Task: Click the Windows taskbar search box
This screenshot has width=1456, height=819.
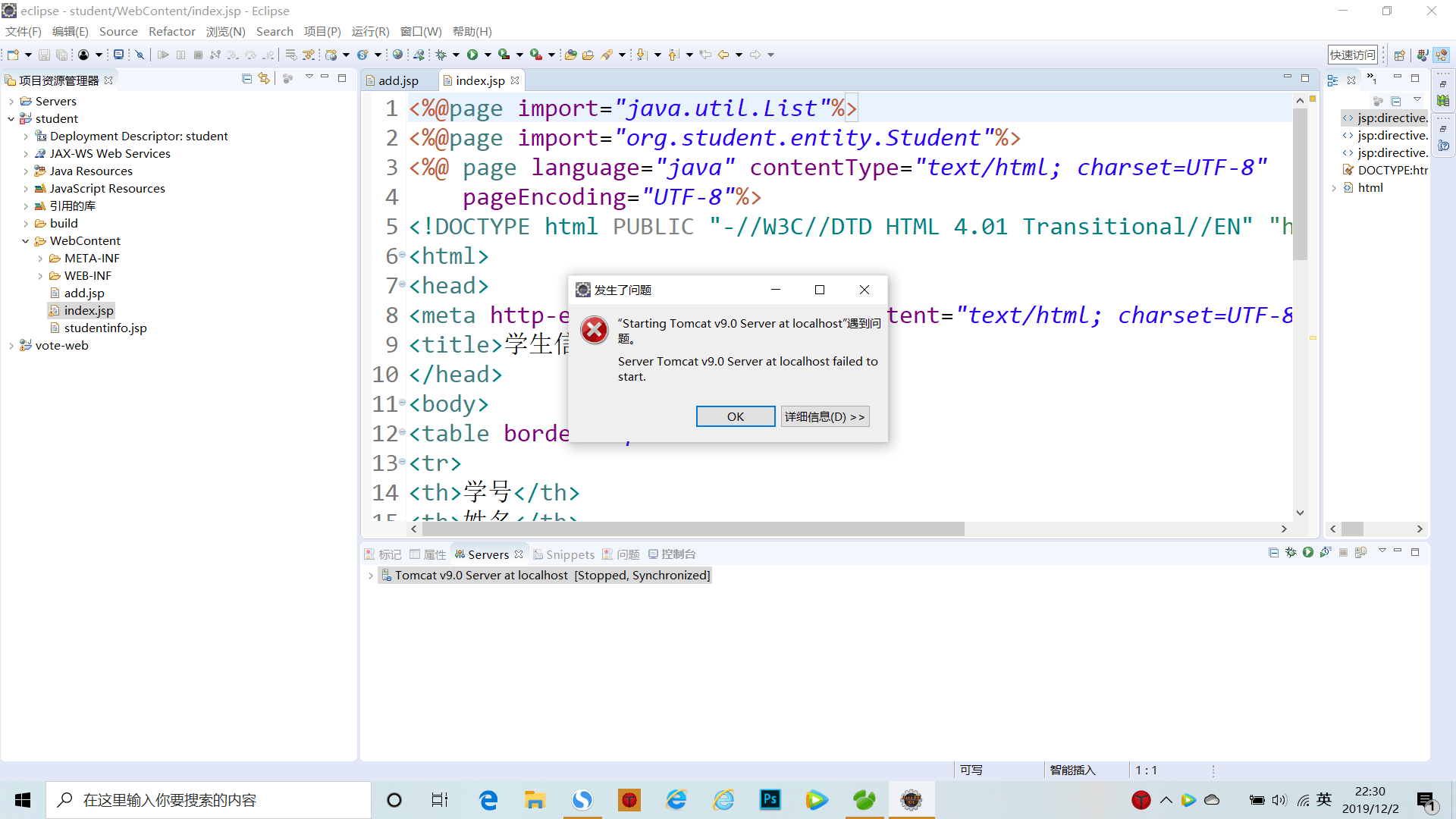Action: [209, 800]
